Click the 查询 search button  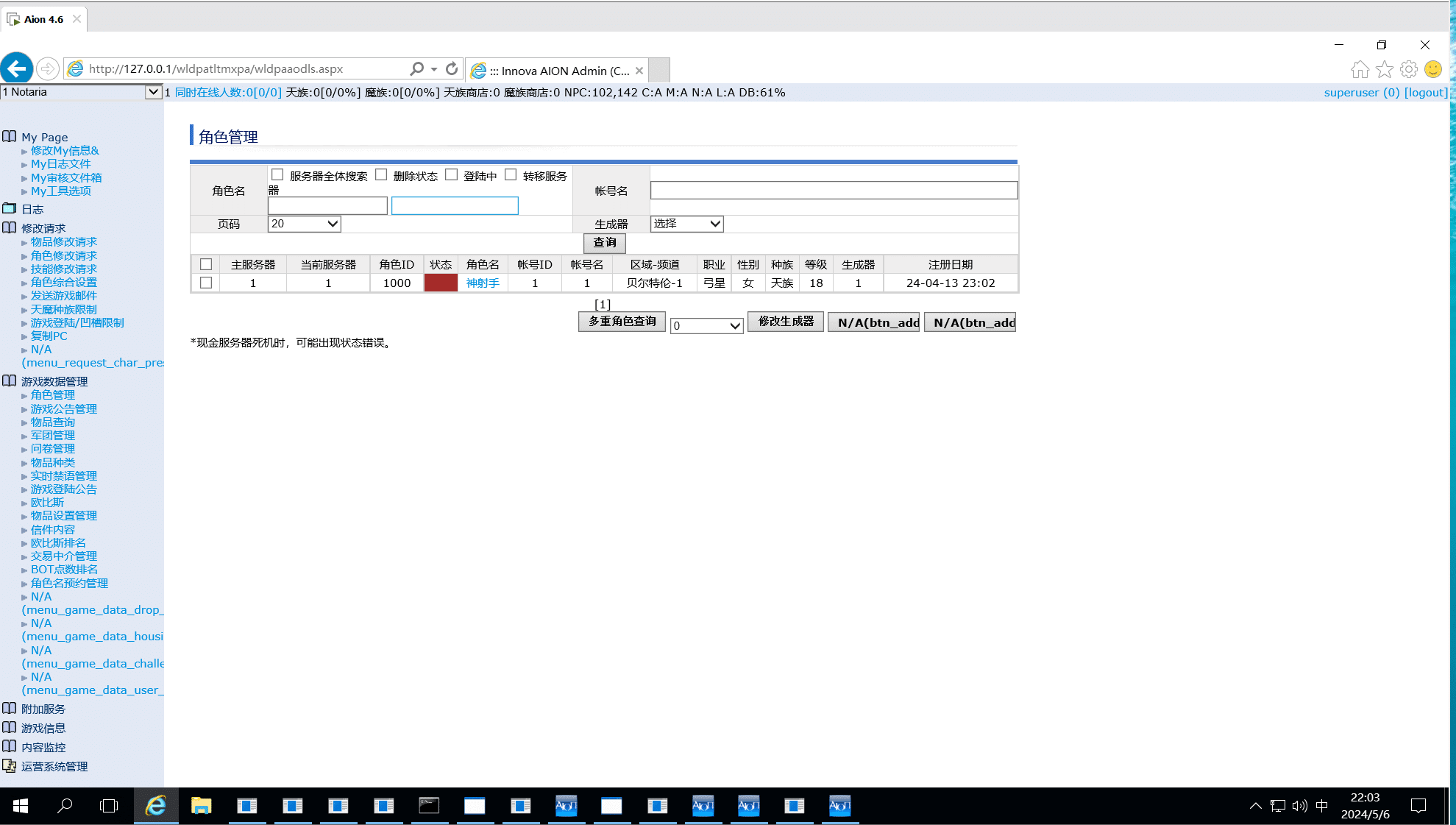pyautogui.click(x=604, y=243)
